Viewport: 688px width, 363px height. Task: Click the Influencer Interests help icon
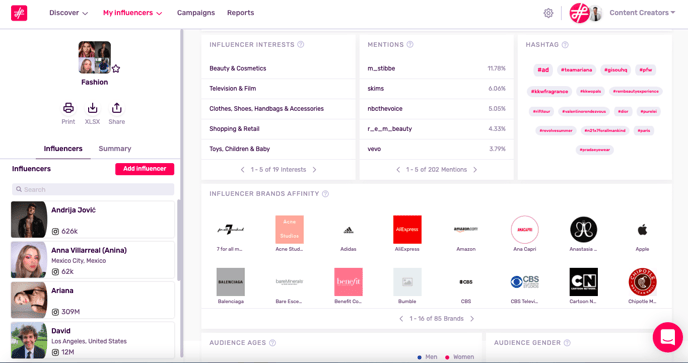pyautogui.click(x=301, y=44)
